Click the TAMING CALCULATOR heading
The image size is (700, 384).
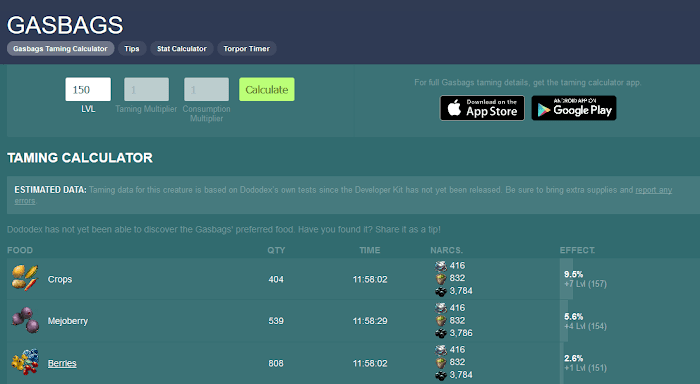(x=80, y=158)
